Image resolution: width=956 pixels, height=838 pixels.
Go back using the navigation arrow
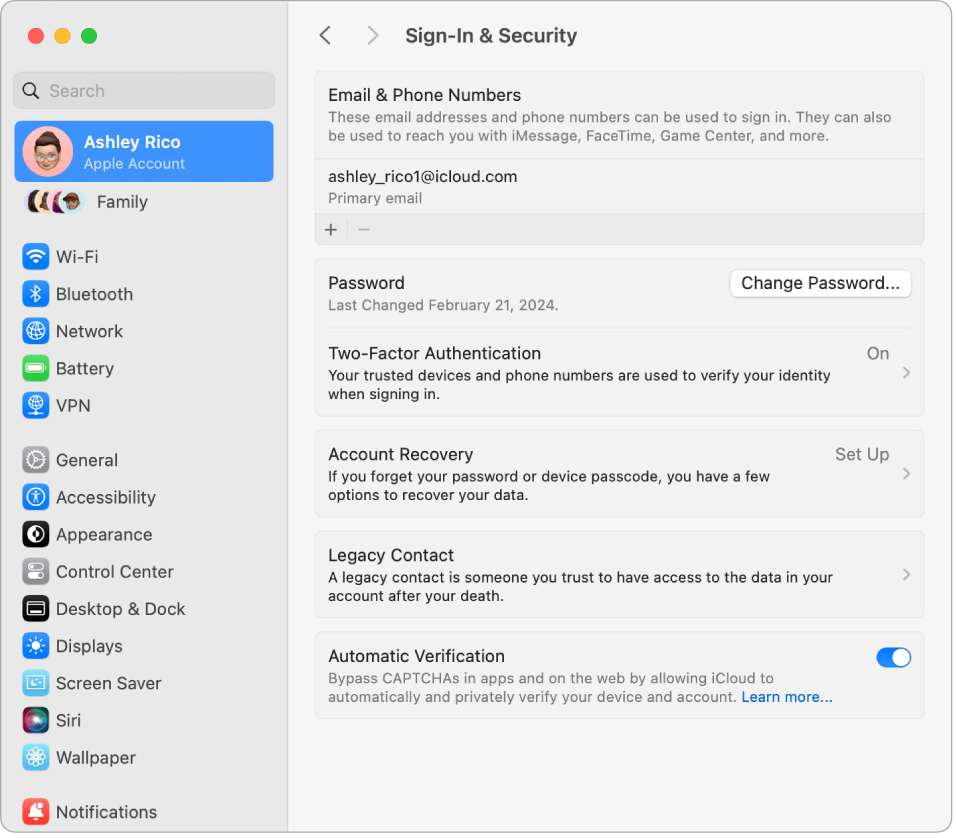click(x=325, y=35)
